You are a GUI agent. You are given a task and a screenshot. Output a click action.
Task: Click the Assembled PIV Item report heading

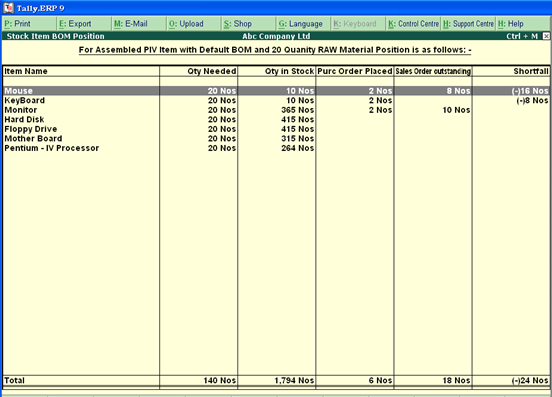275,50
